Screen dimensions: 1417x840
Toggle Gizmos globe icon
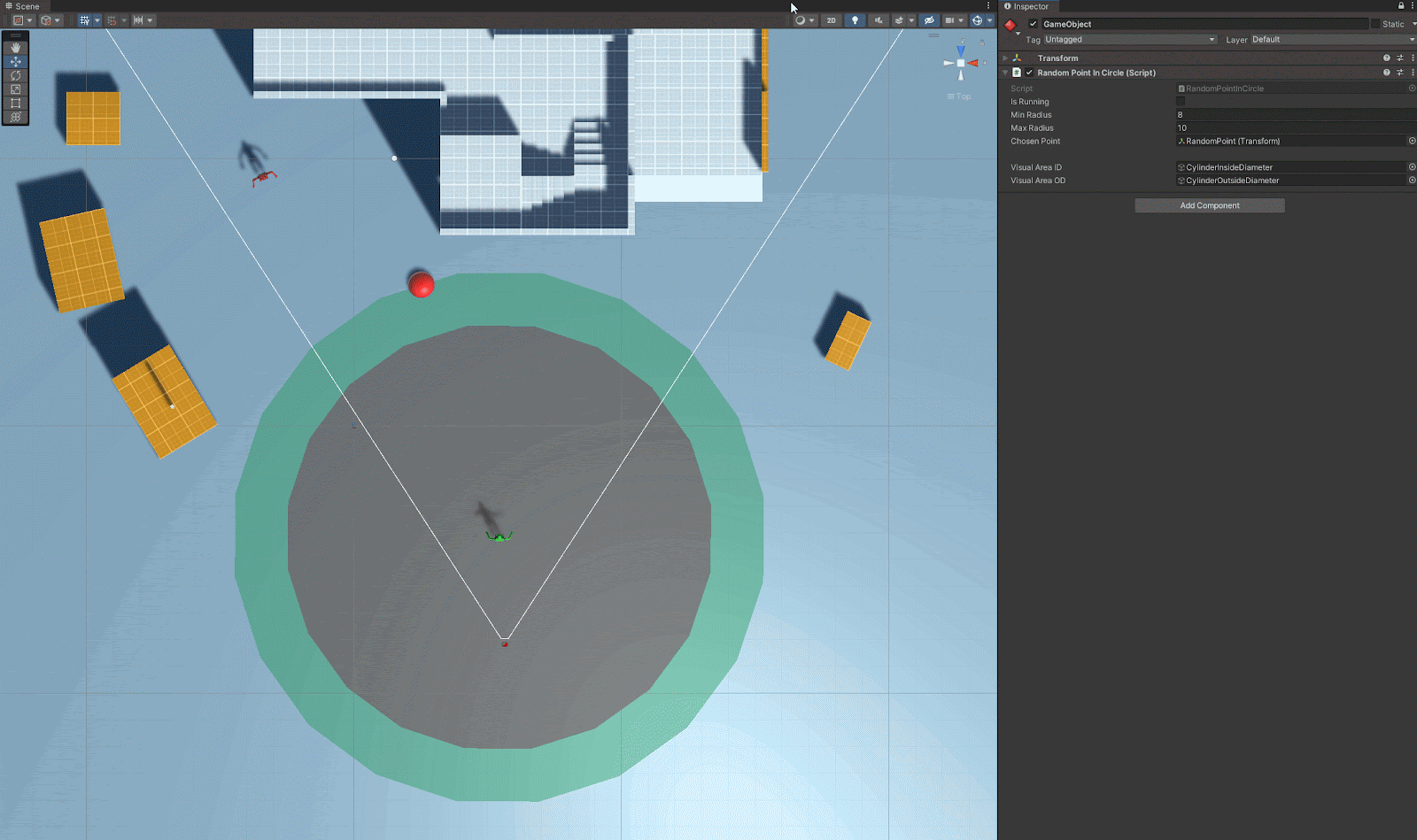[x=977, y=20]
